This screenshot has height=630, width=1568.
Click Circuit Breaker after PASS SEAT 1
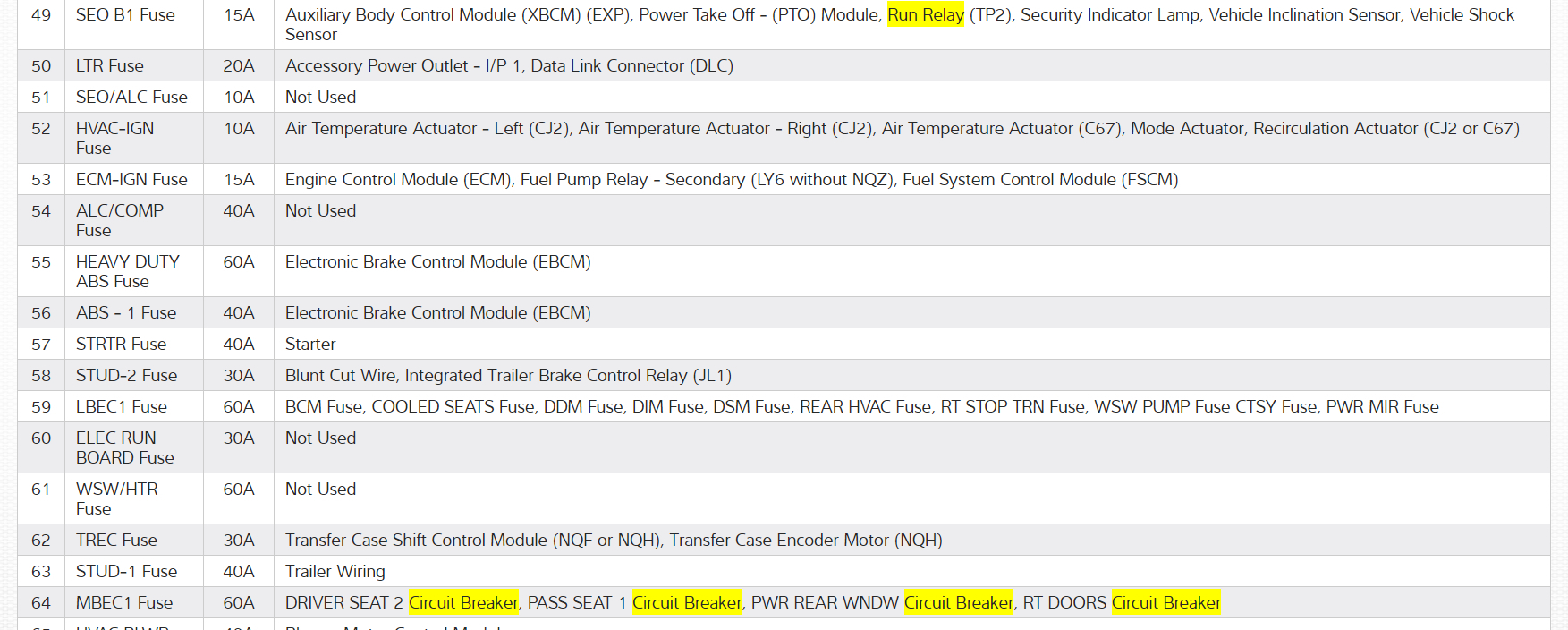click(686, 603)
